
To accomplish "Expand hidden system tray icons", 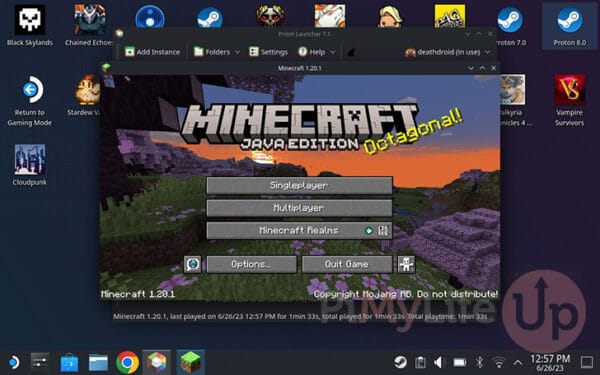I will (x=518, y=362).
